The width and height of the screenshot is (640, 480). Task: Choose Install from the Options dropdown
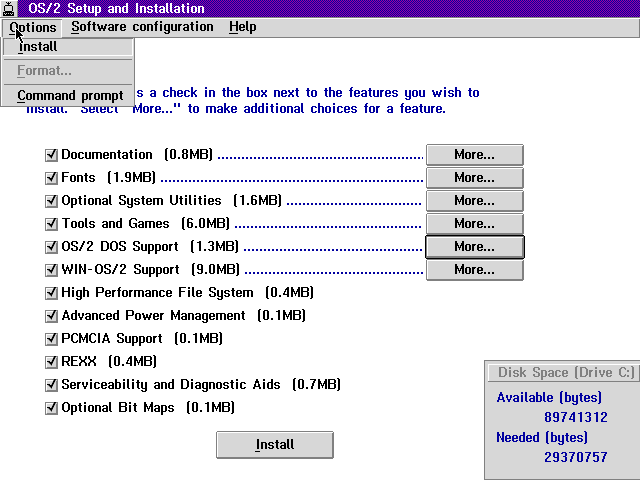[68, 47]
